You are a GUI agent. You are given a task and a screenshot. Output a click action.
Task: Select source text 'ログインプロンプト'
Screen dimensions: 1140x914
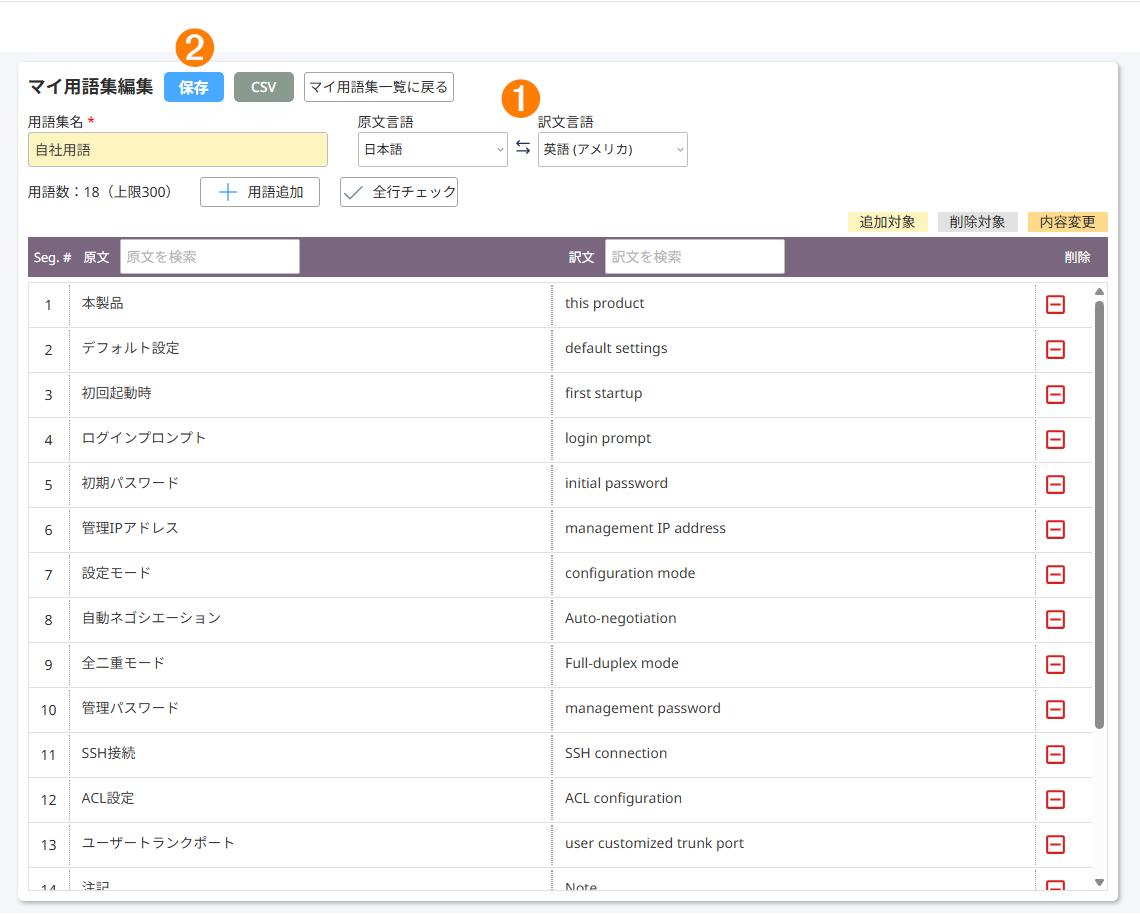pyautogui.click(x=144, y=438)
